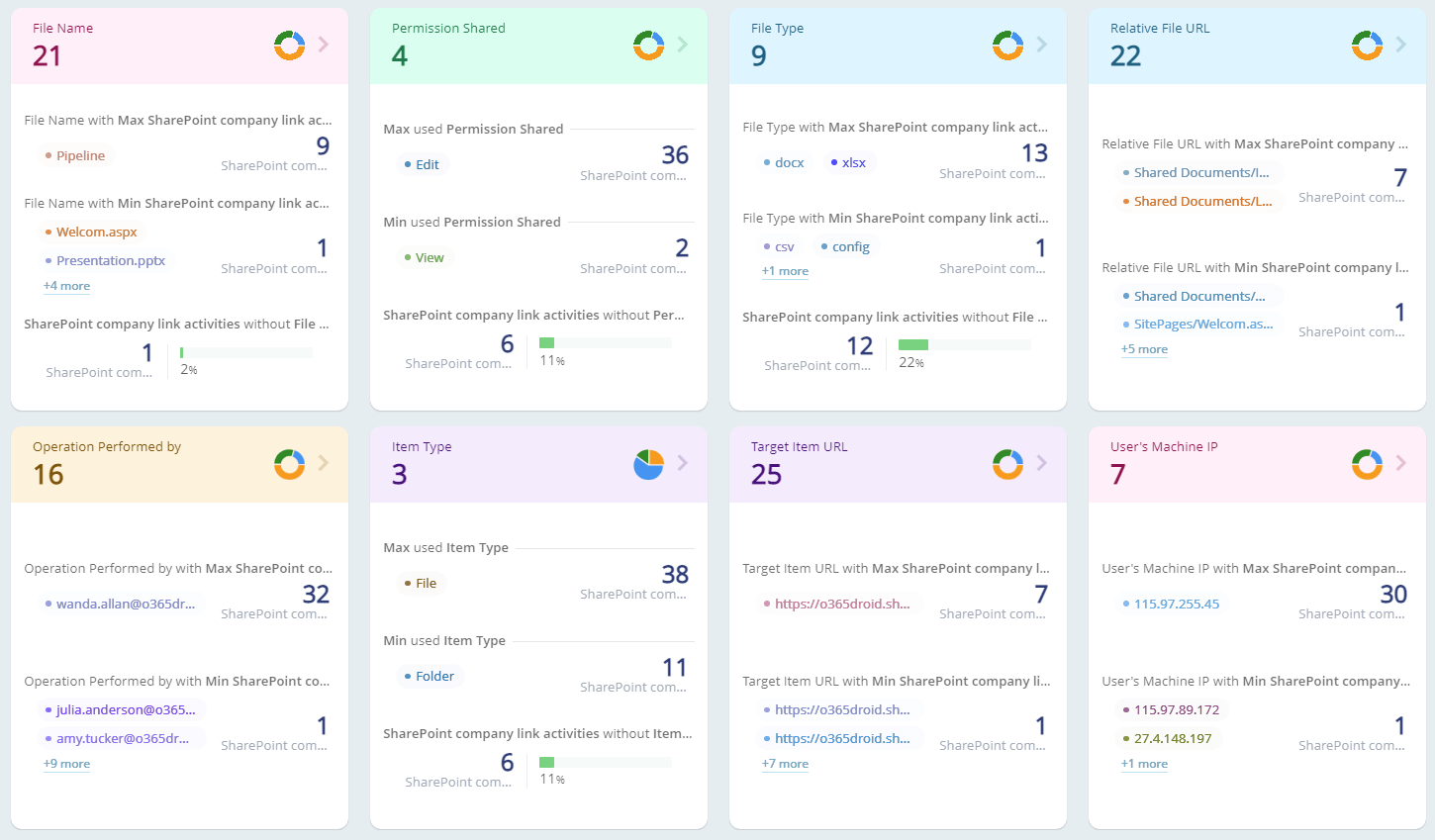Toggle the Edit permission legend item
Image resolution: width=1435 pixels, height=840 pixels.
[423, 164]
